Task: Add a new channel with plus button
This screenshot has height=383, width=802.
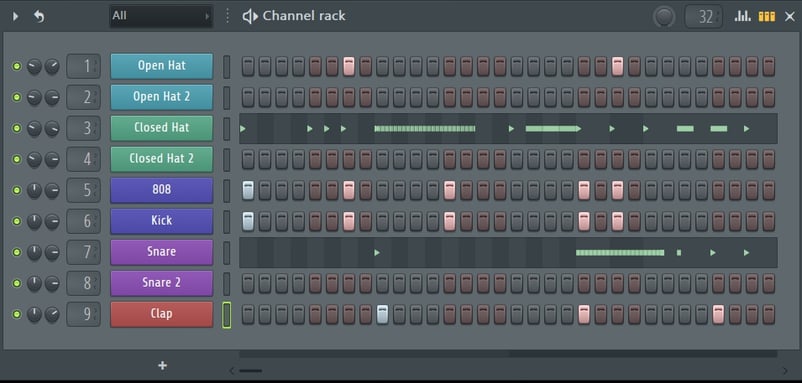Action: tap(162, 365)
